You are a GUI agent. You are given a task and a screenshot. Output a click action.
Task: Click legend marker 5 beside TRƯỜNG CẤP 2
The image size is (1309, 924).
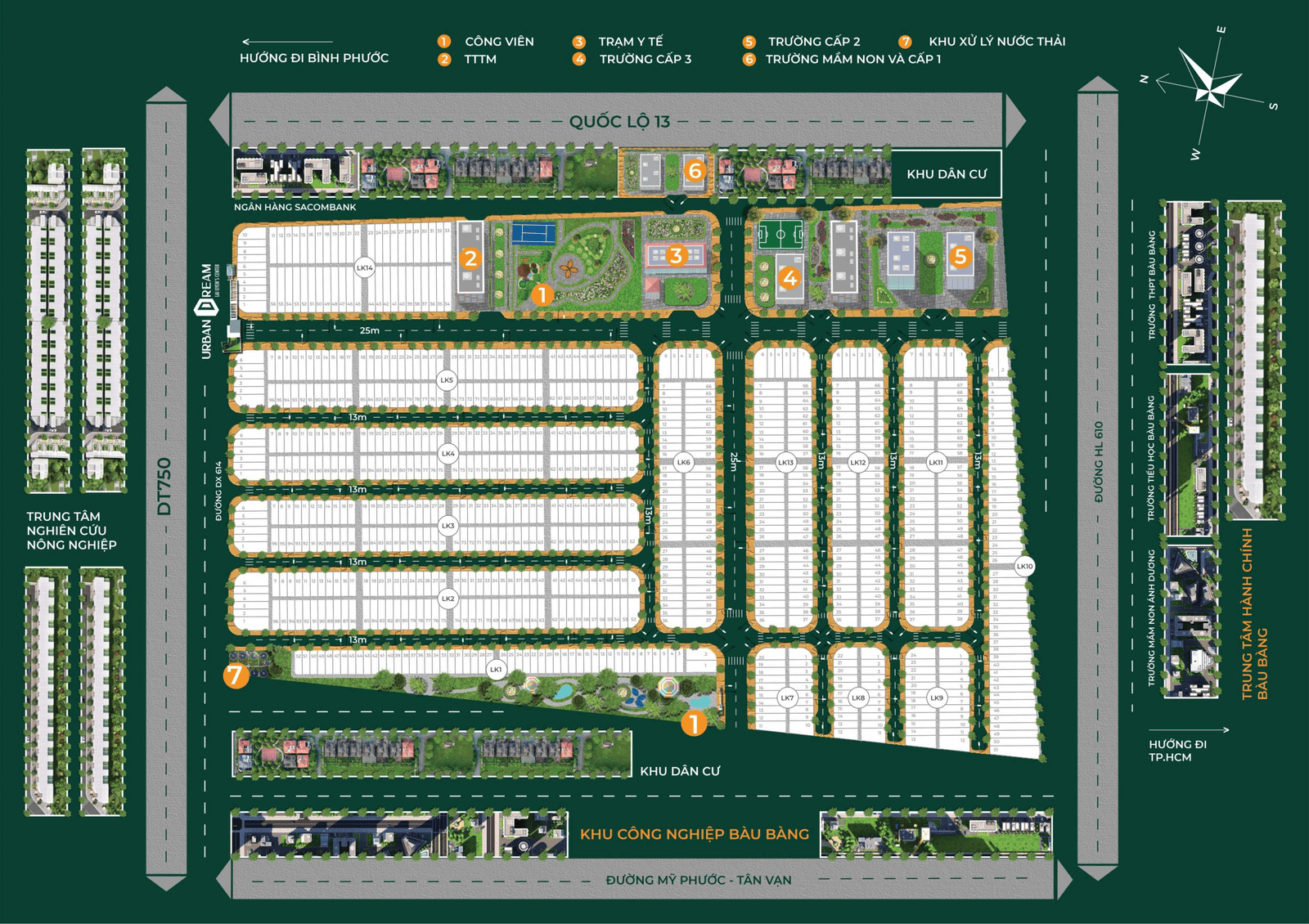(749, 42)
